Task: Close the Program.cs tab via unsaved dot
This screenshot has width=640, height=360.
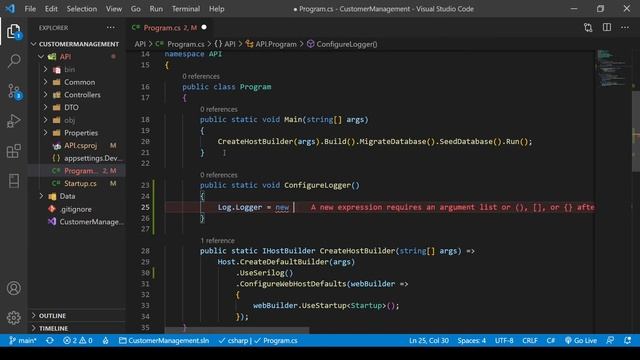Action: [204, 27]
